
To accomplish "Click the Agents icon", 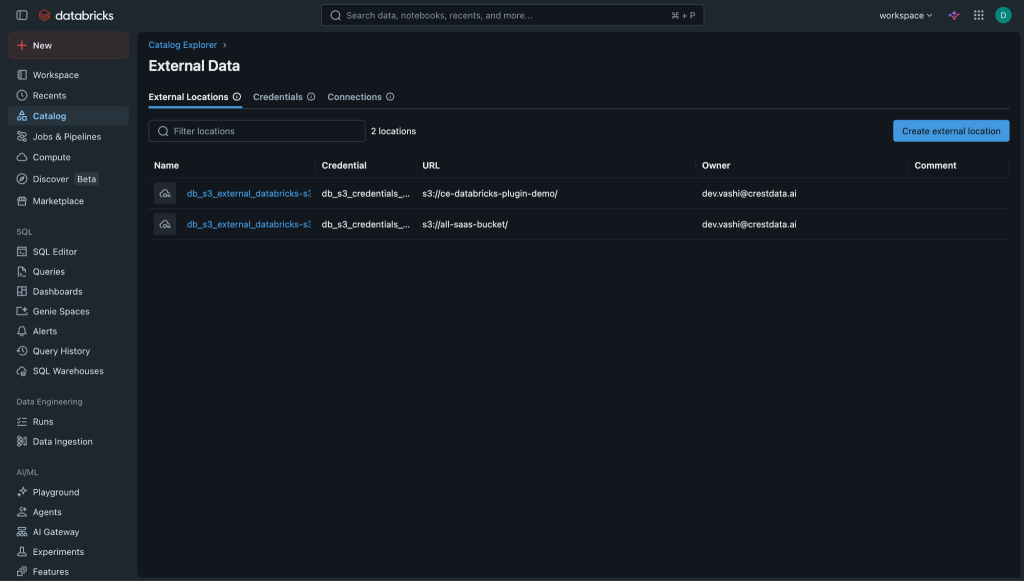I will [22, 512].
